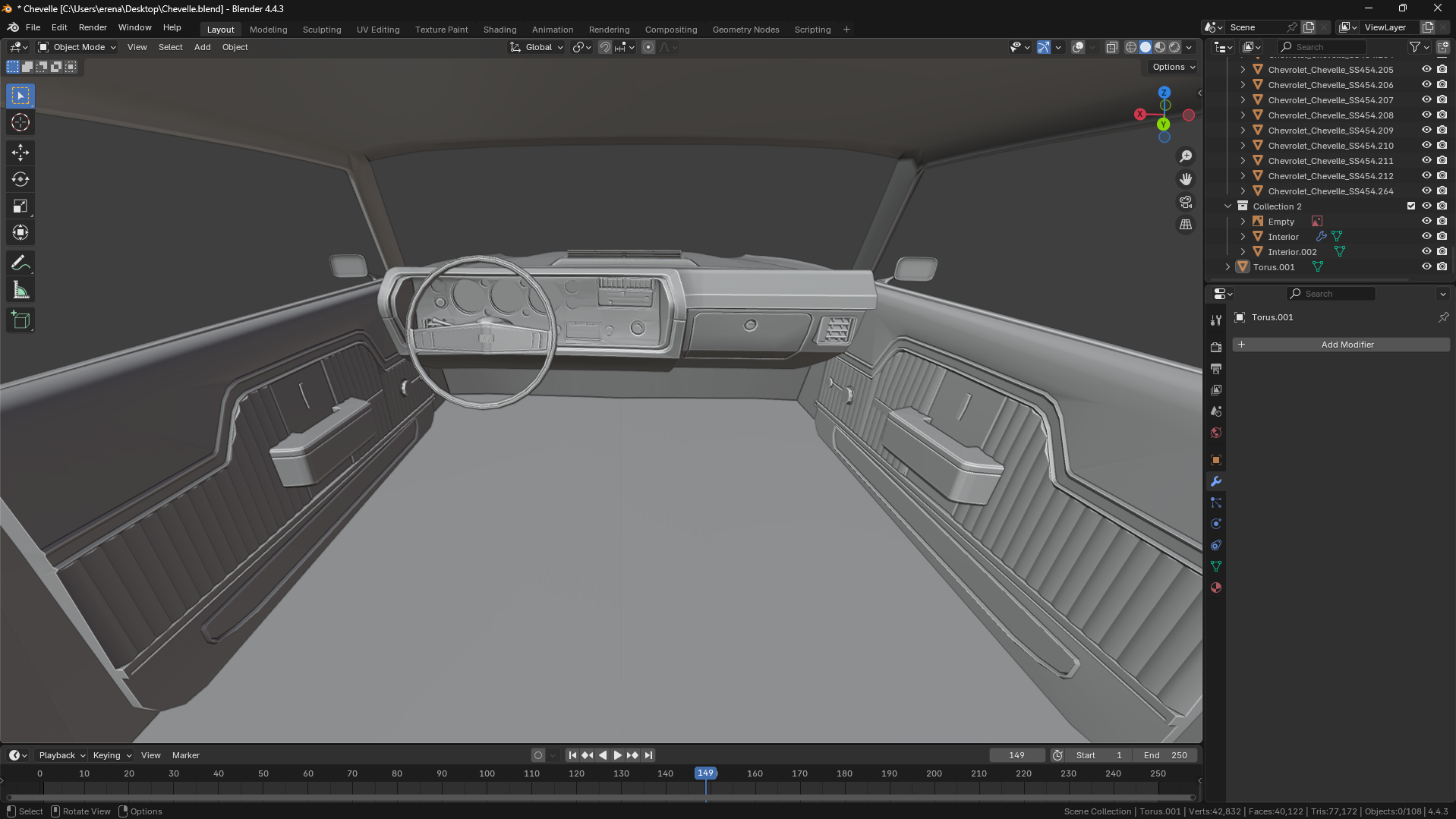This screenshot has width=1456, height=819.
Task: Select the Move tool
Action: pos(20,153)
